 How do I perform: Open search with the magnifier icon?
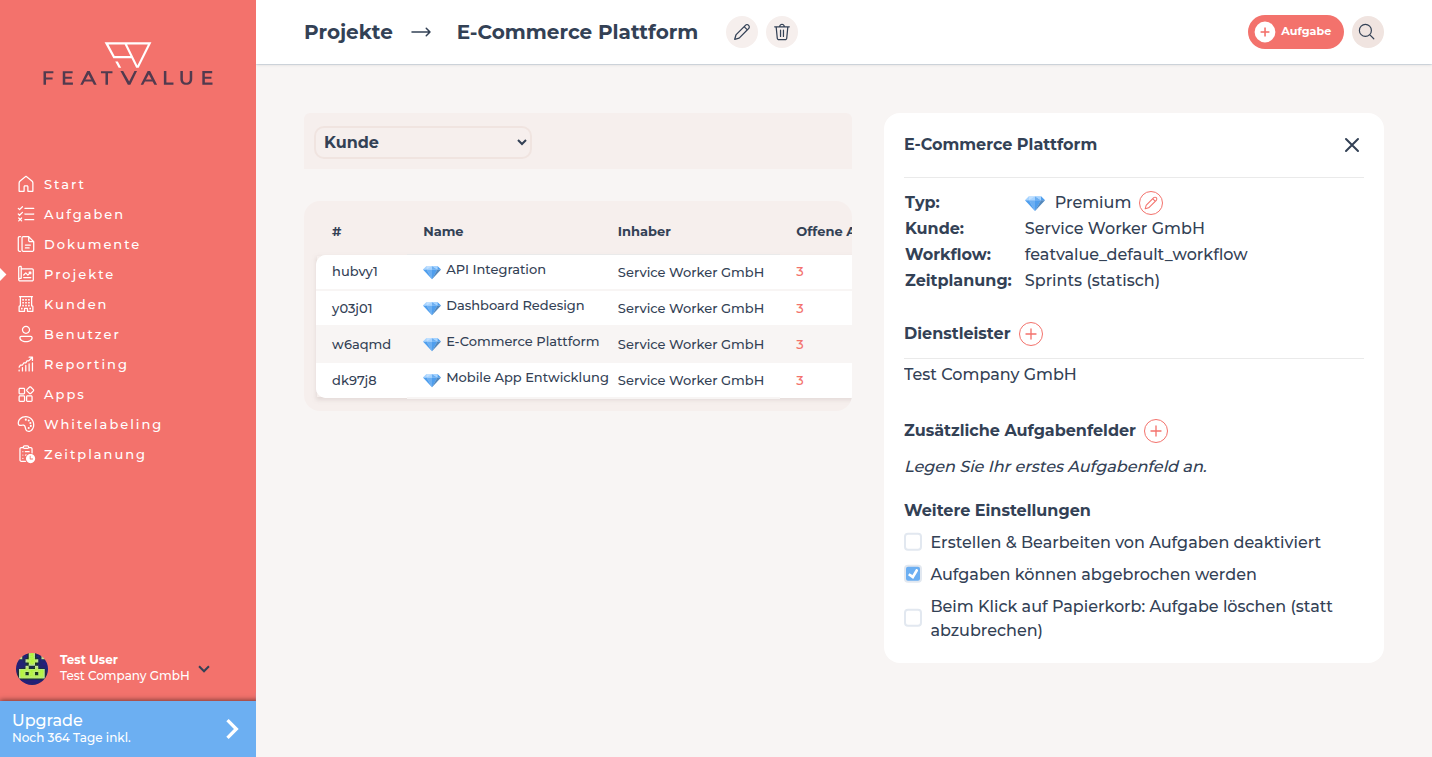click(1367, 32)
